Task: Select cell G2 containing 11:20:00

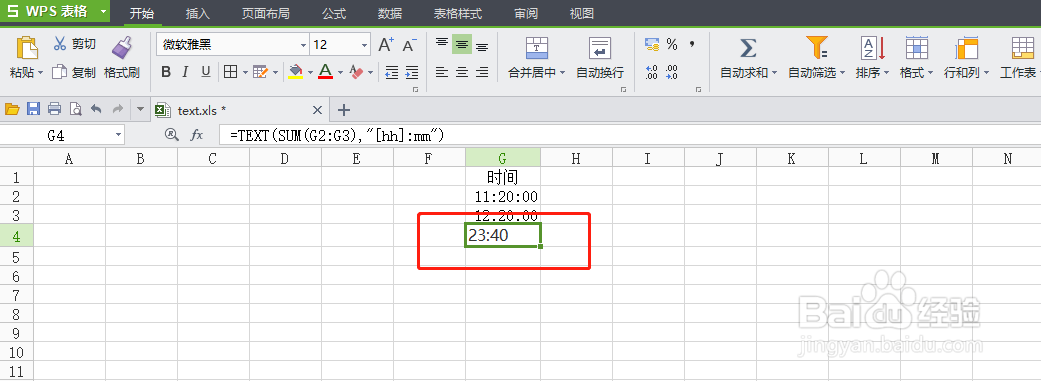Action: click(x=503, y=196)
